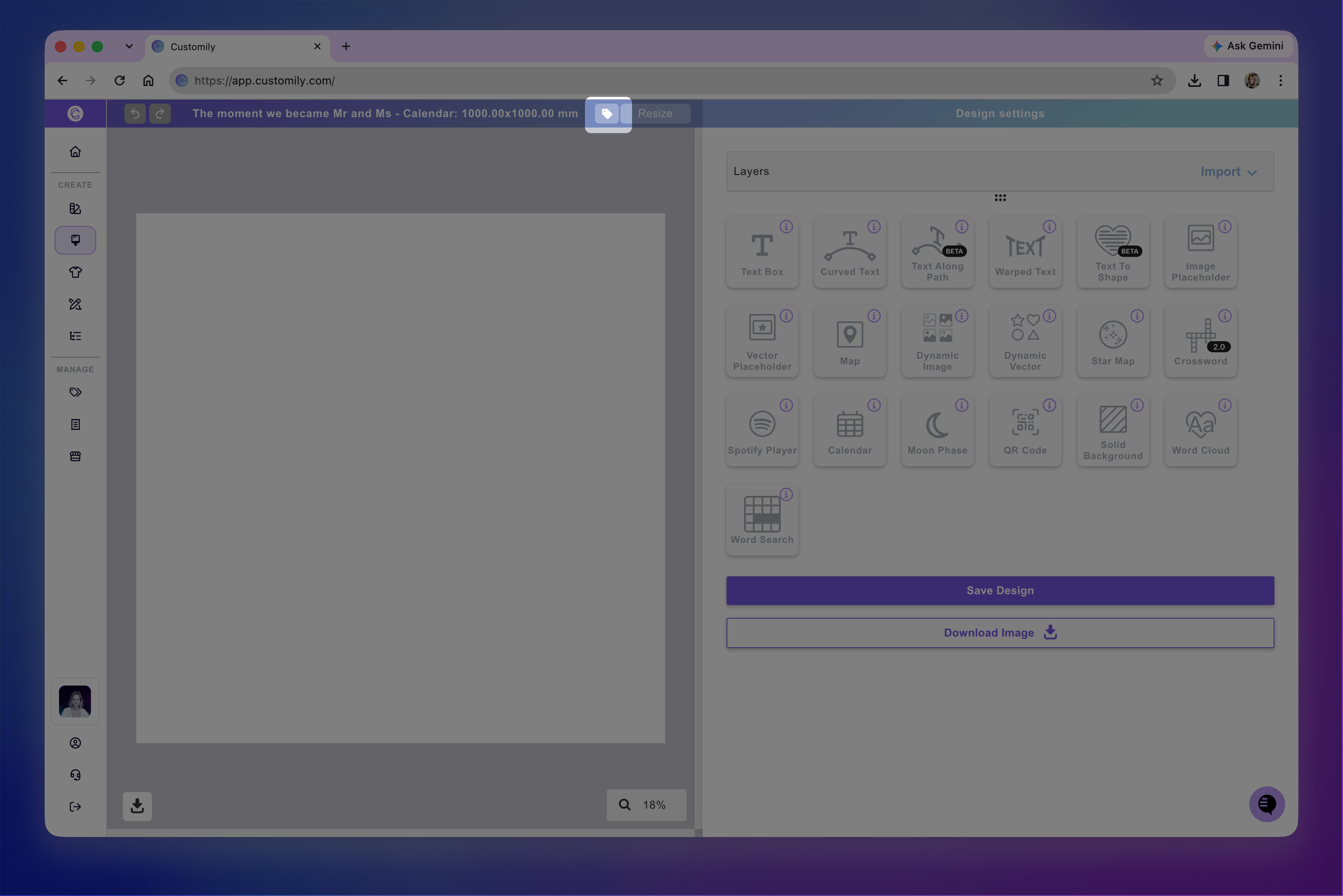Add a Moon Phase element
This screenshot has width=1343, height=896.
tap(937, 430)
